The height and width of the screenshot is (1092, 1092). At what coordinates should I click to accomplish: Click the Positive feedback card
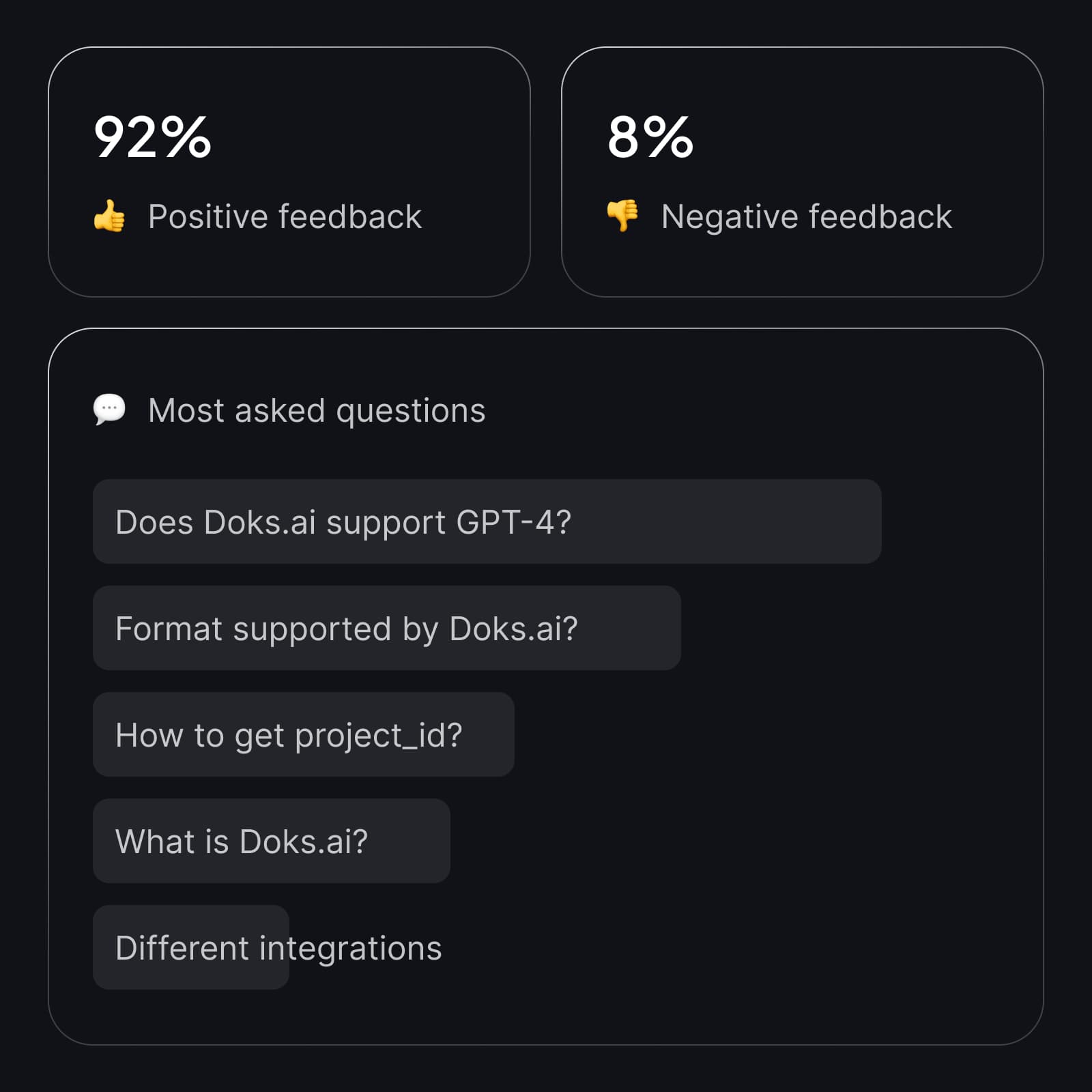point(289,172)
